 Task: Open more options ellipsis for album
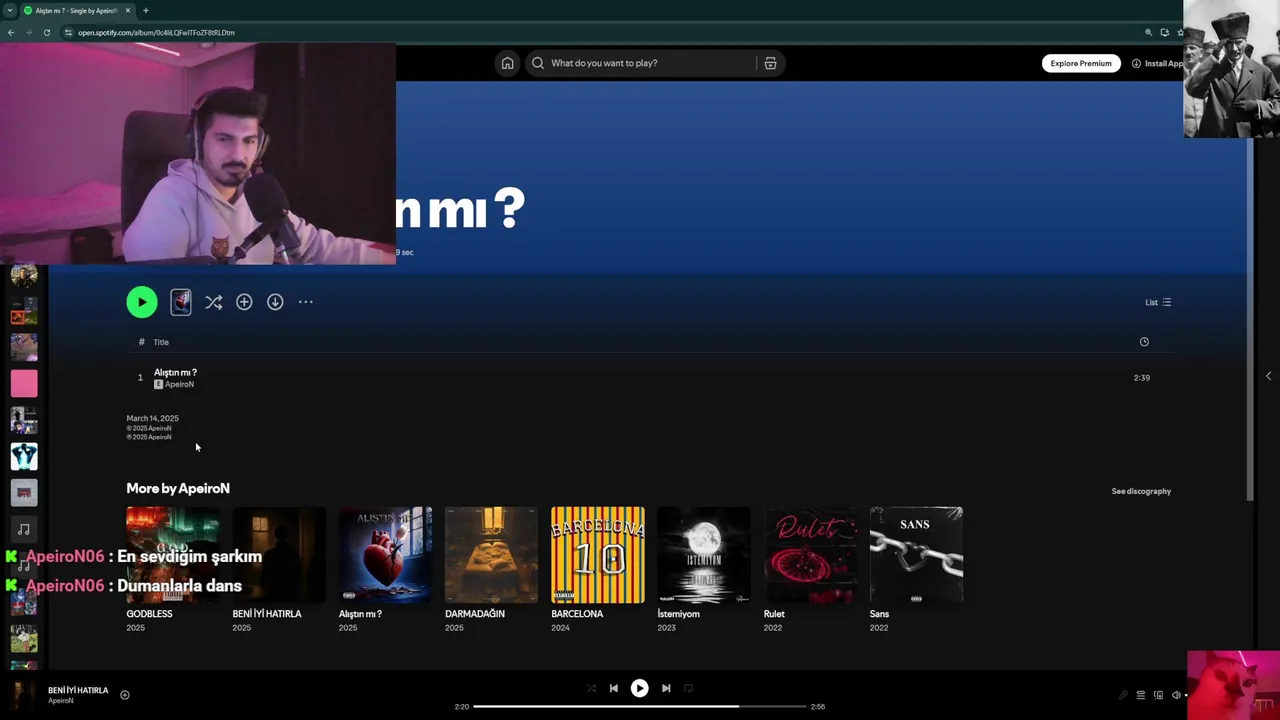pyautogui.click(x=306, y=302)
